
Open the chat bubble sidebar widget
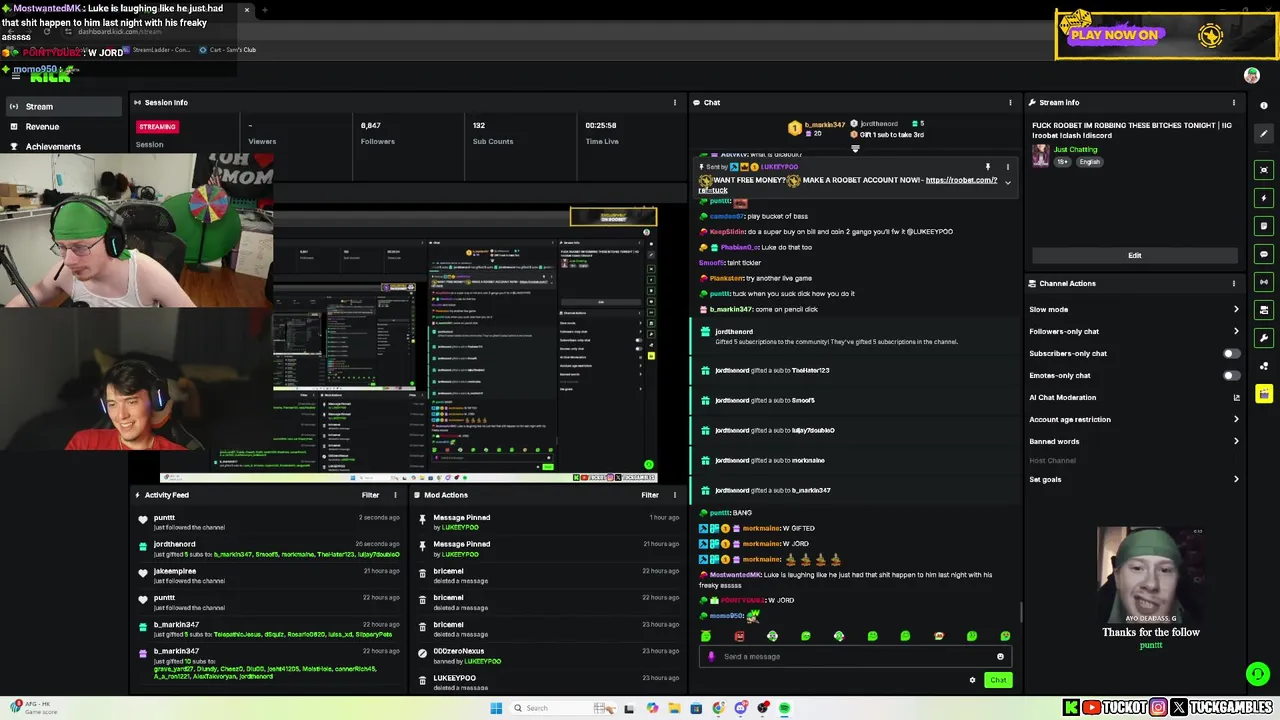pos(1264,254)
